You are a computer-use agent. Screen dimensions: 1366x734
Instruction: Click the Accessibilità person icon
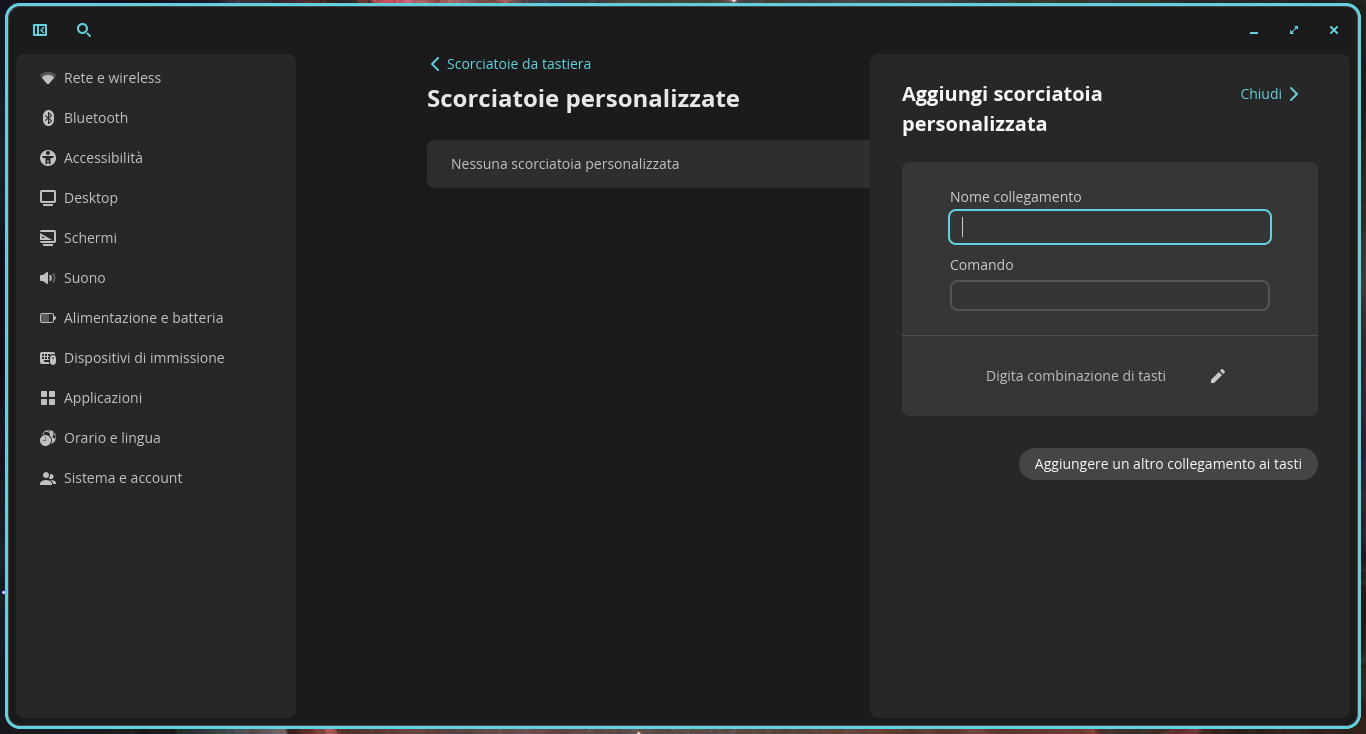[48, 158]
